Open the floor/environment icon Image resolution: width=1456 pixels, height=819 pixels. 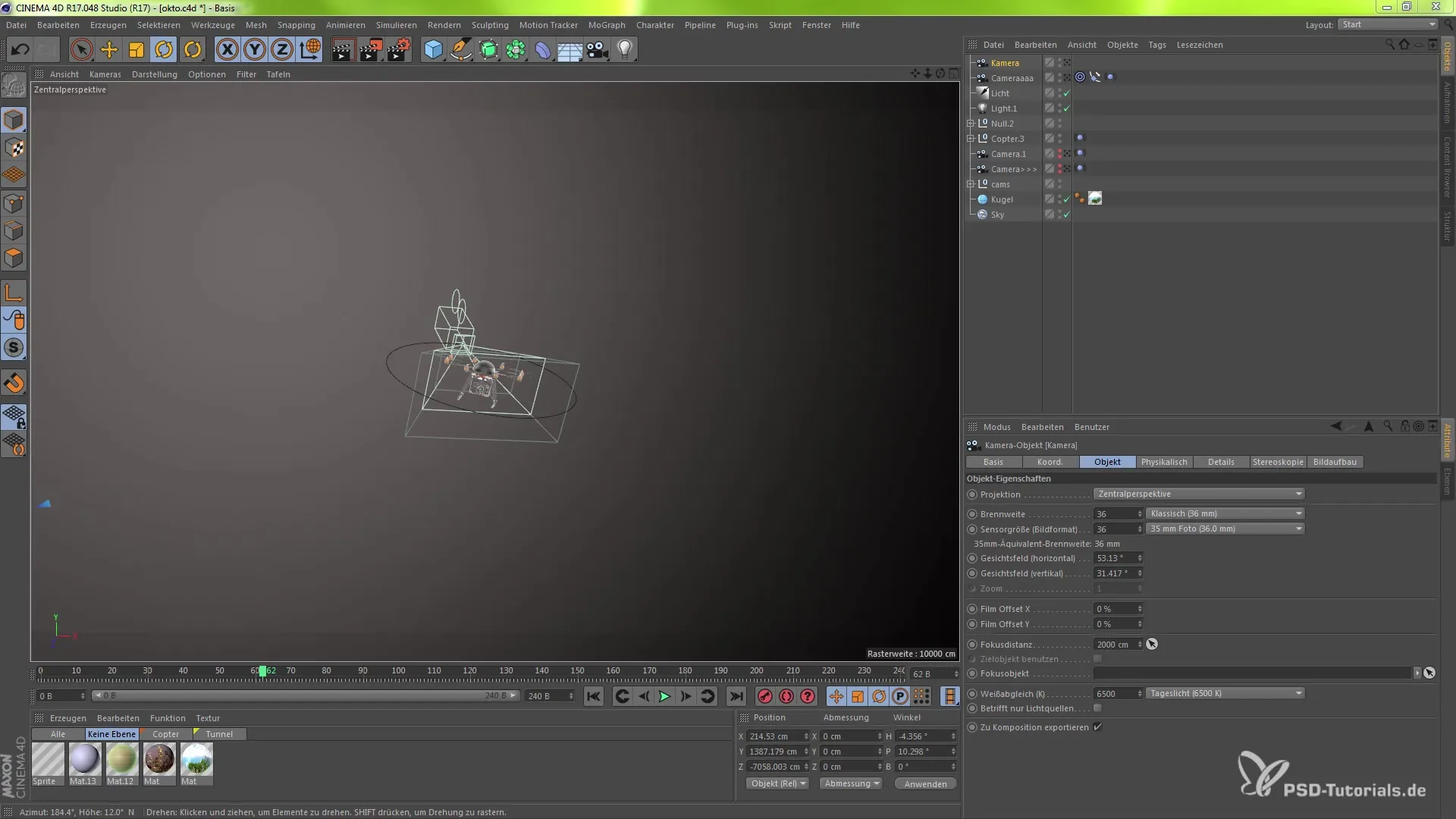(x=570, y=50)
